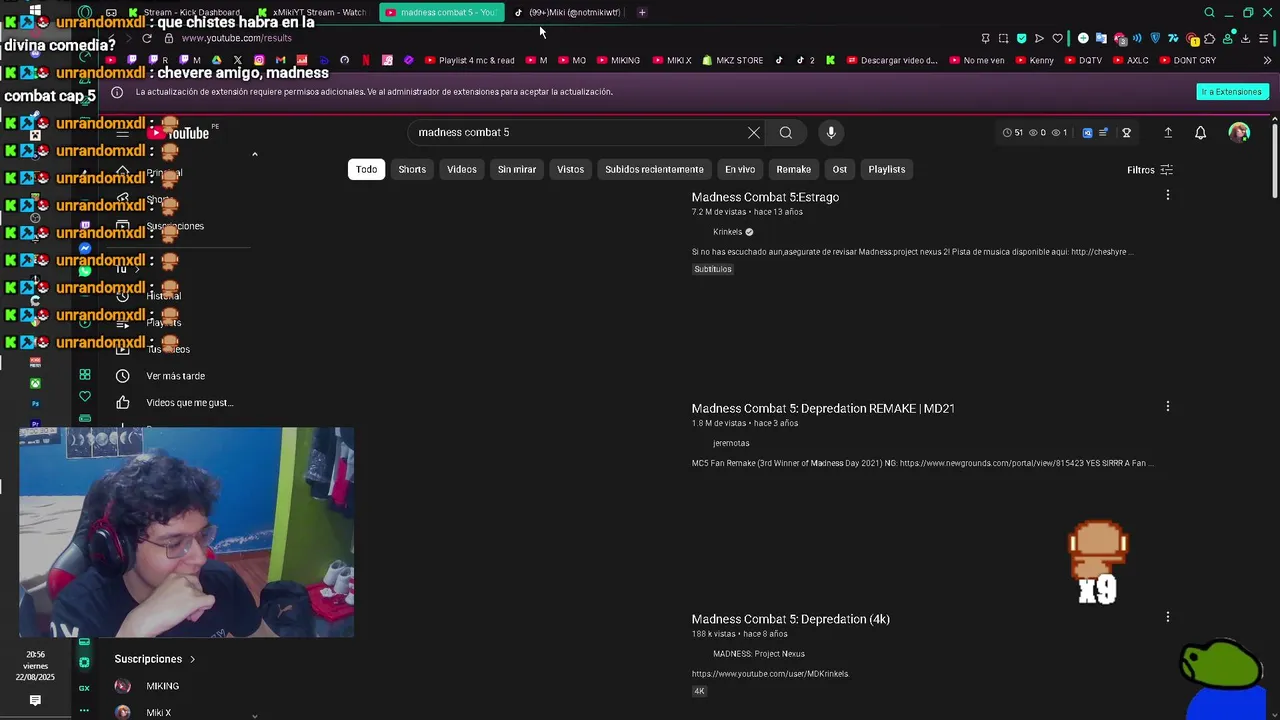Open YouTube notifications bell
The width and height of the screenshot is (1280, 720).
(1201, 132)
